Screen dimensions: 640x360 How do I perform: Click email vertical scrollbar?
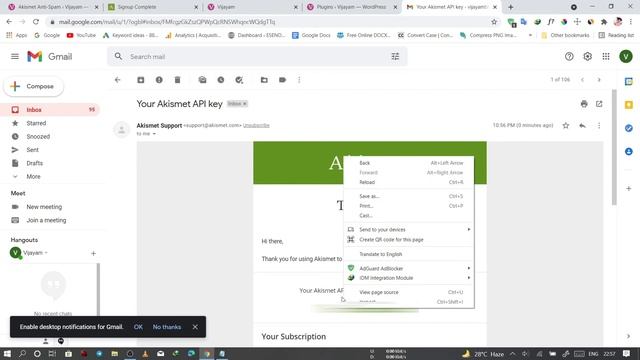(614, 147)
